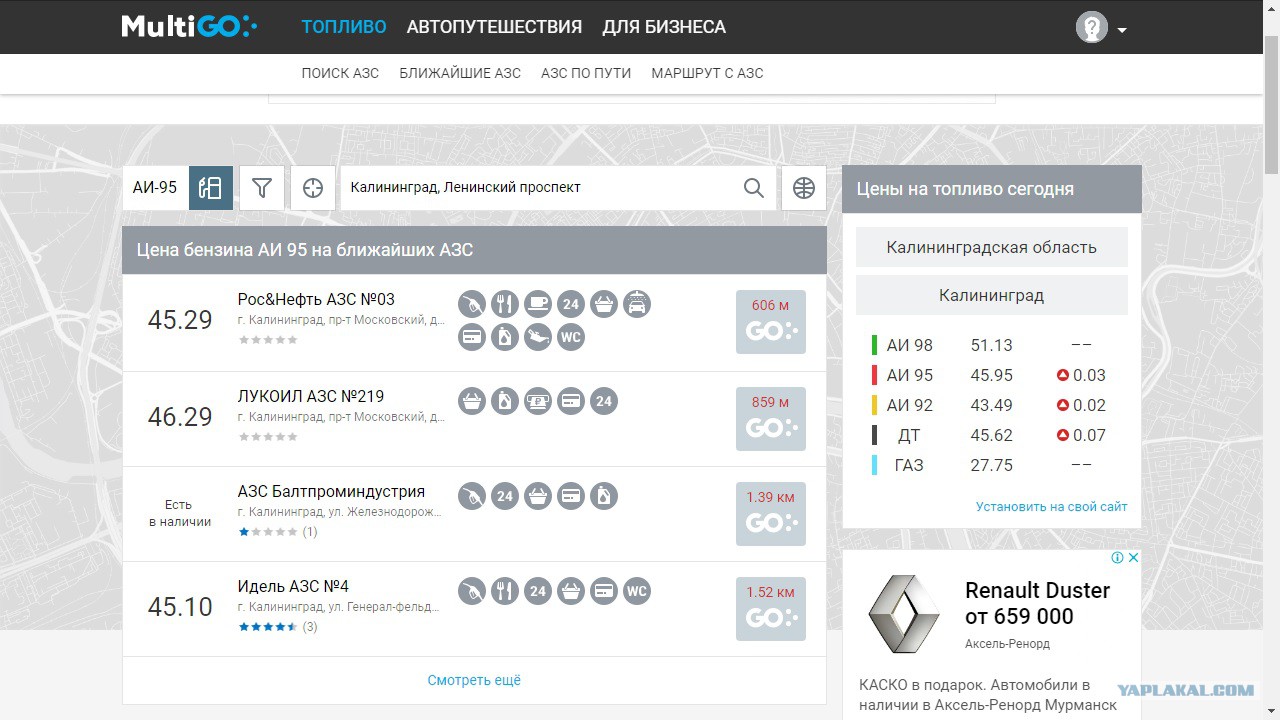Click the rating stars of Идель АЗС №4
Image resolution: width=1280 pixels, height=720 pixels.
pos(267,627)
